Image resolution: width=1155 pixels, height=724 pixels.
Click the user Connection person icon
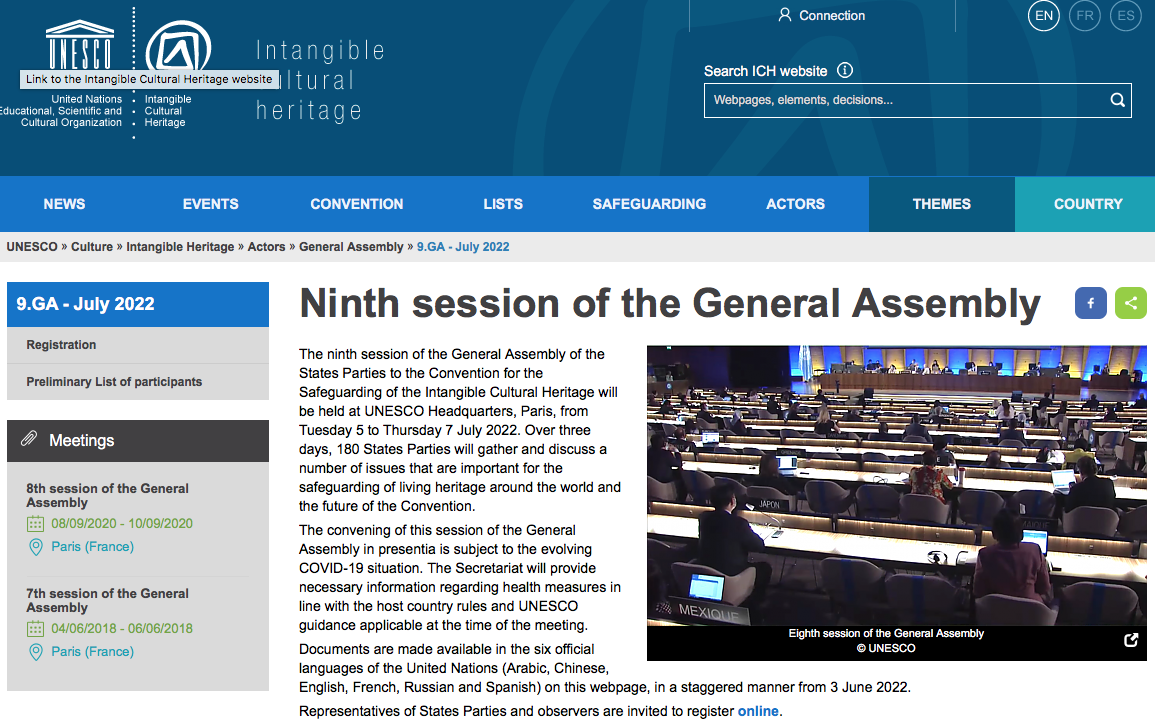coord(784,15)
